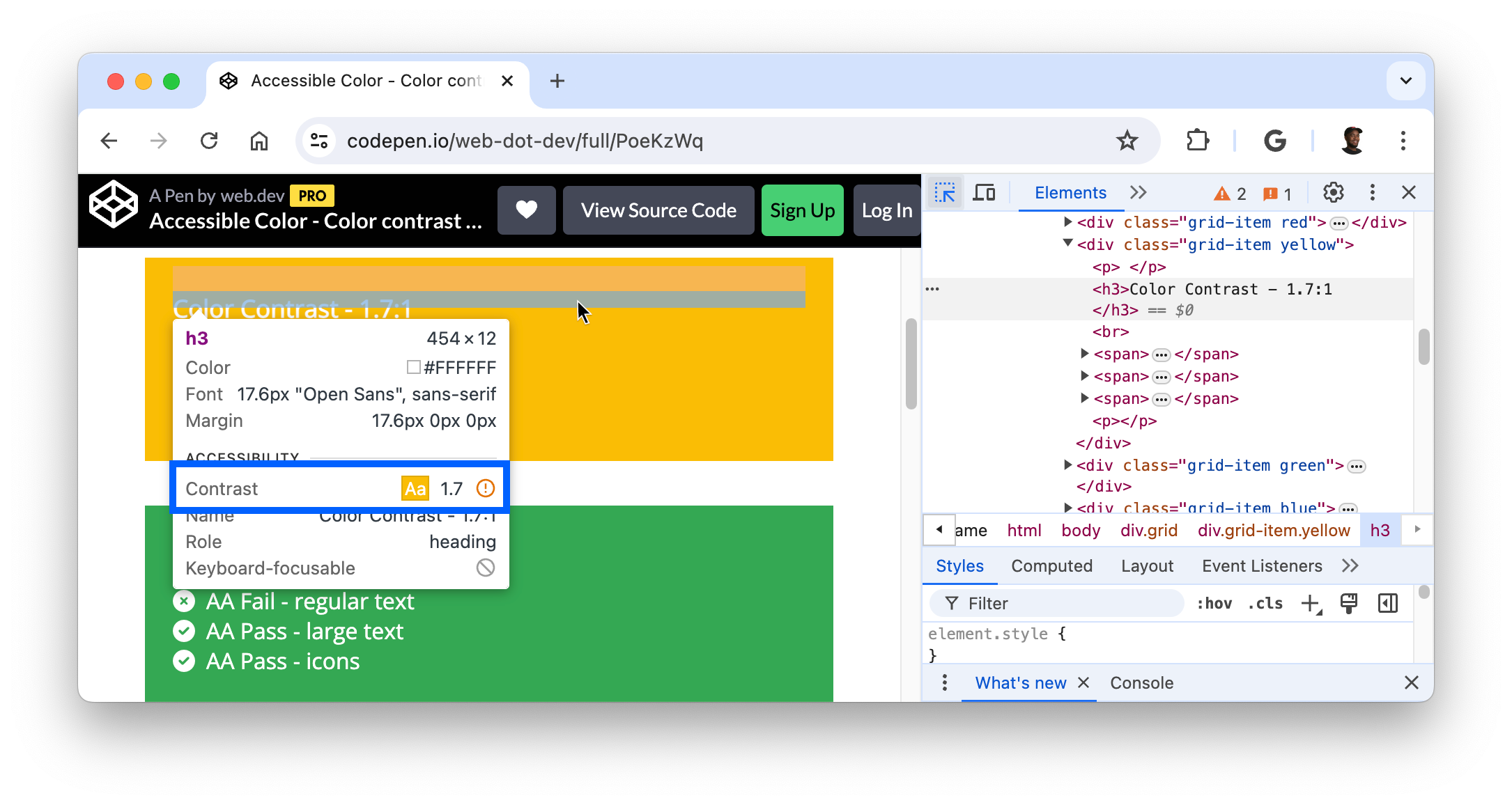Select the white color swatch for text color
Viewport: 1512px width, 805px height.
click(412, 367)
